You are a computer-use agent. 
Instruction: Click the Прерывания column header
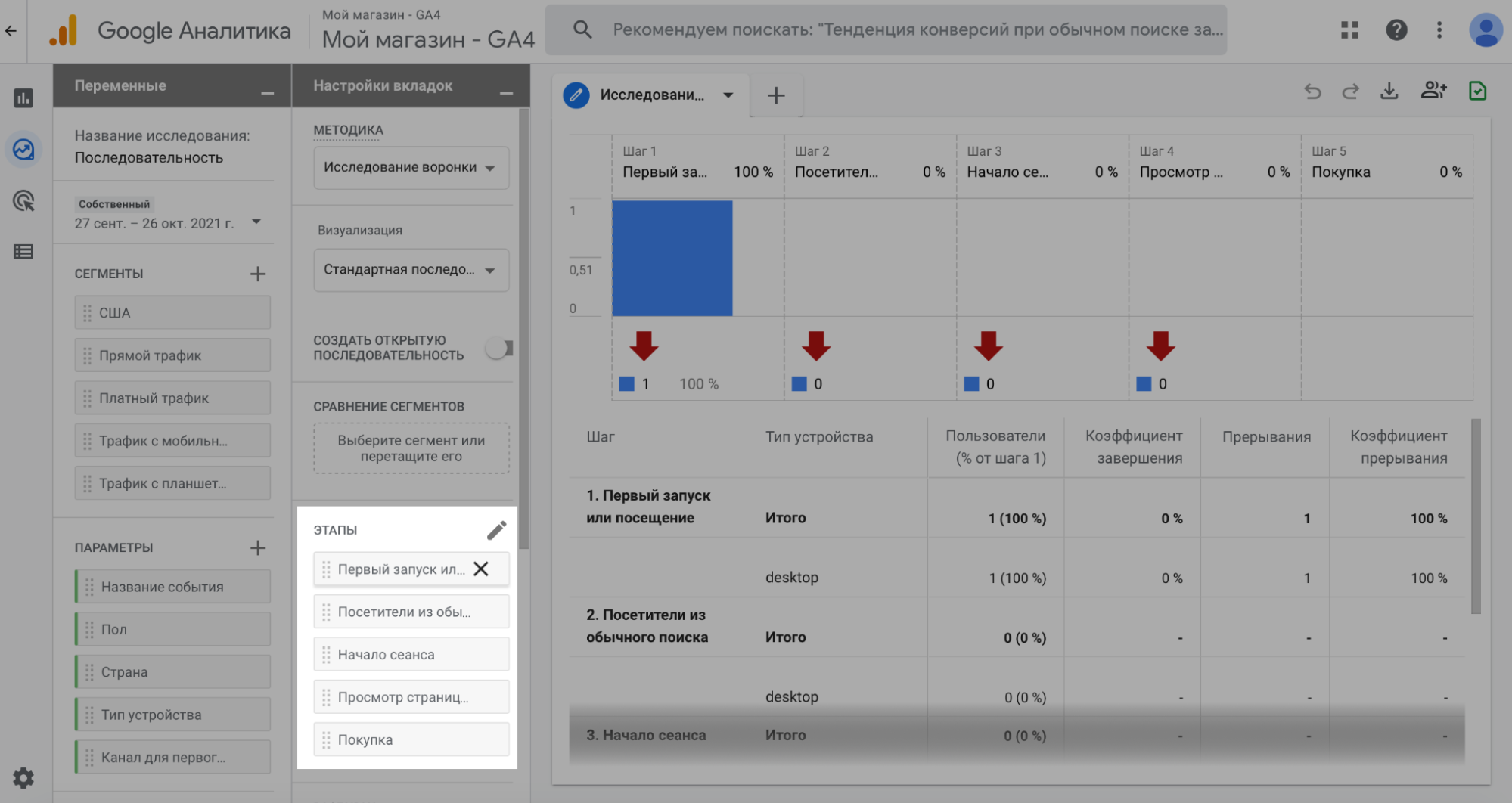(1266, 436)
